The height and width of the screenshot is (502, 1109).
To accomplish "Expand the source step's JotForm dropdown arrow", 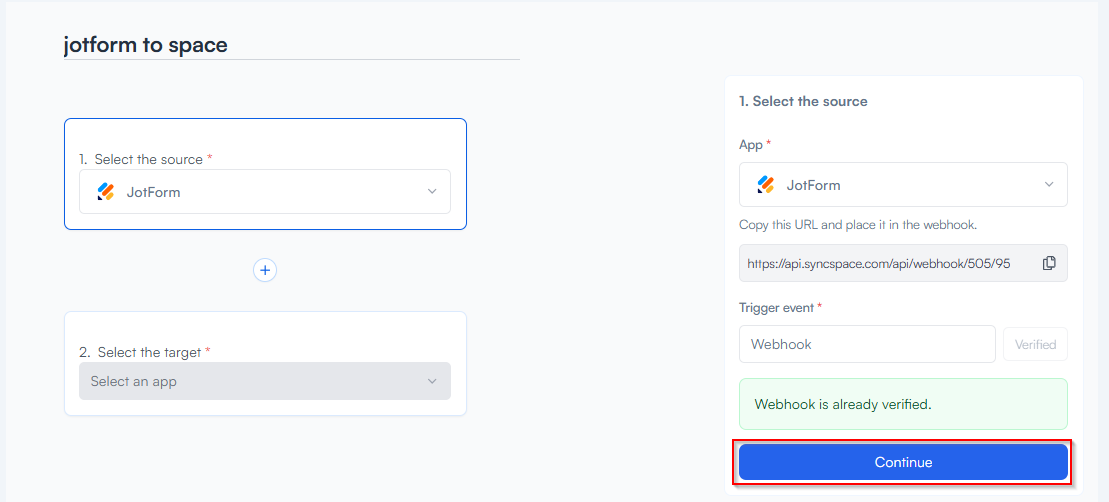I will point(432,192).
